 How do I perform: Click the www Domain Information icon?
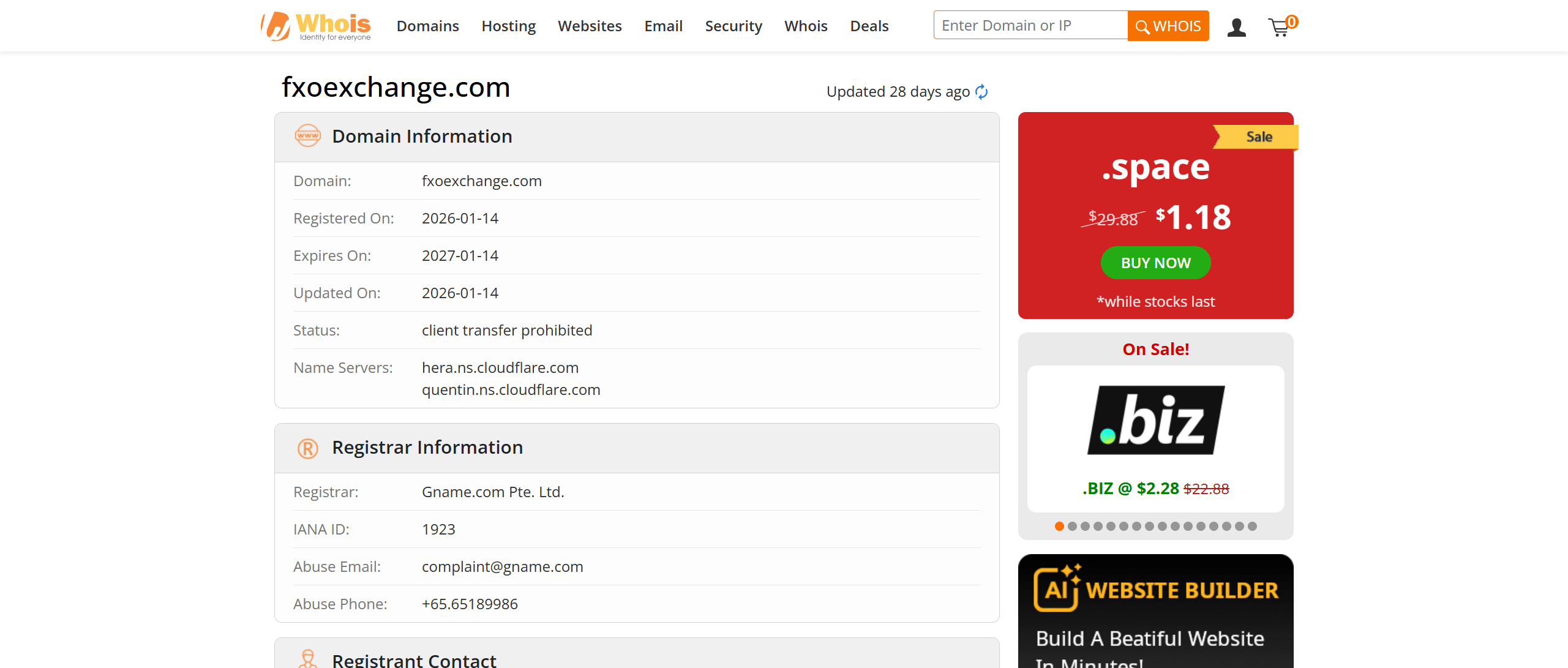[307, 136]
